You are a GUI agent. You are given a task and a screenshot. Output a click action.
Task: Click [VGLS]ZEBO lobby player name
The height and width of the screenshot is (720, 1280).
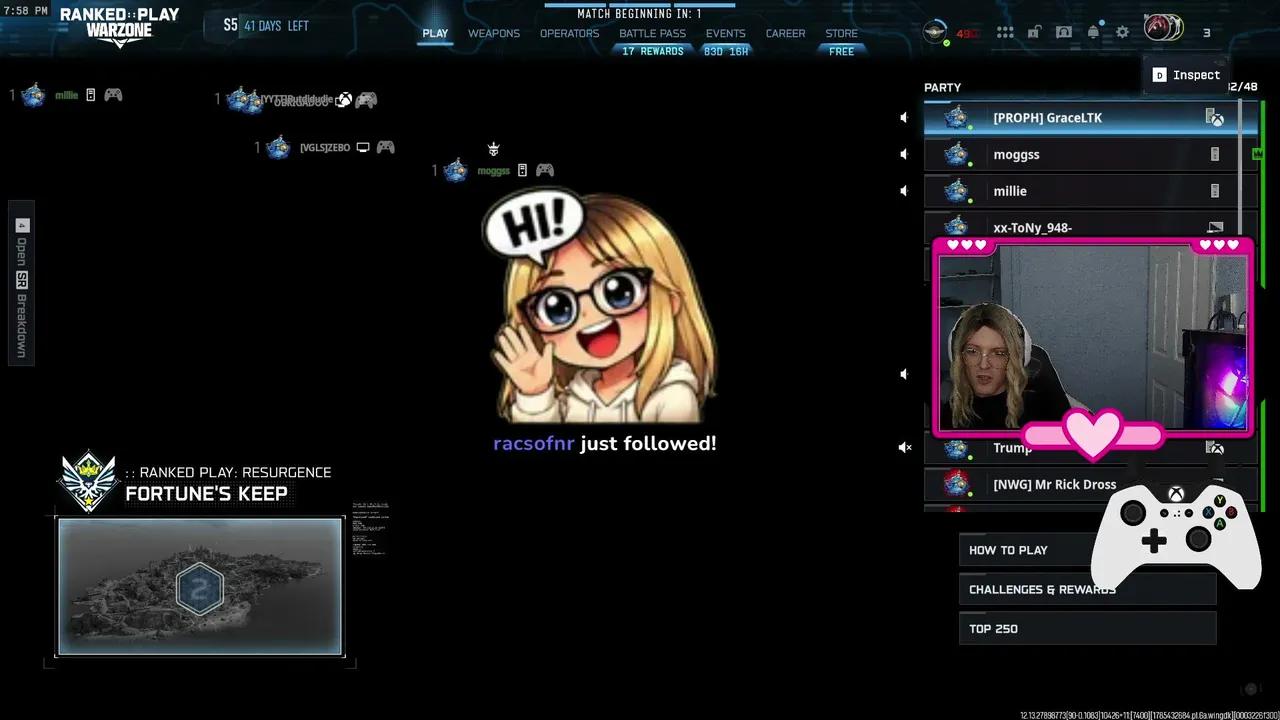[325, 148]
